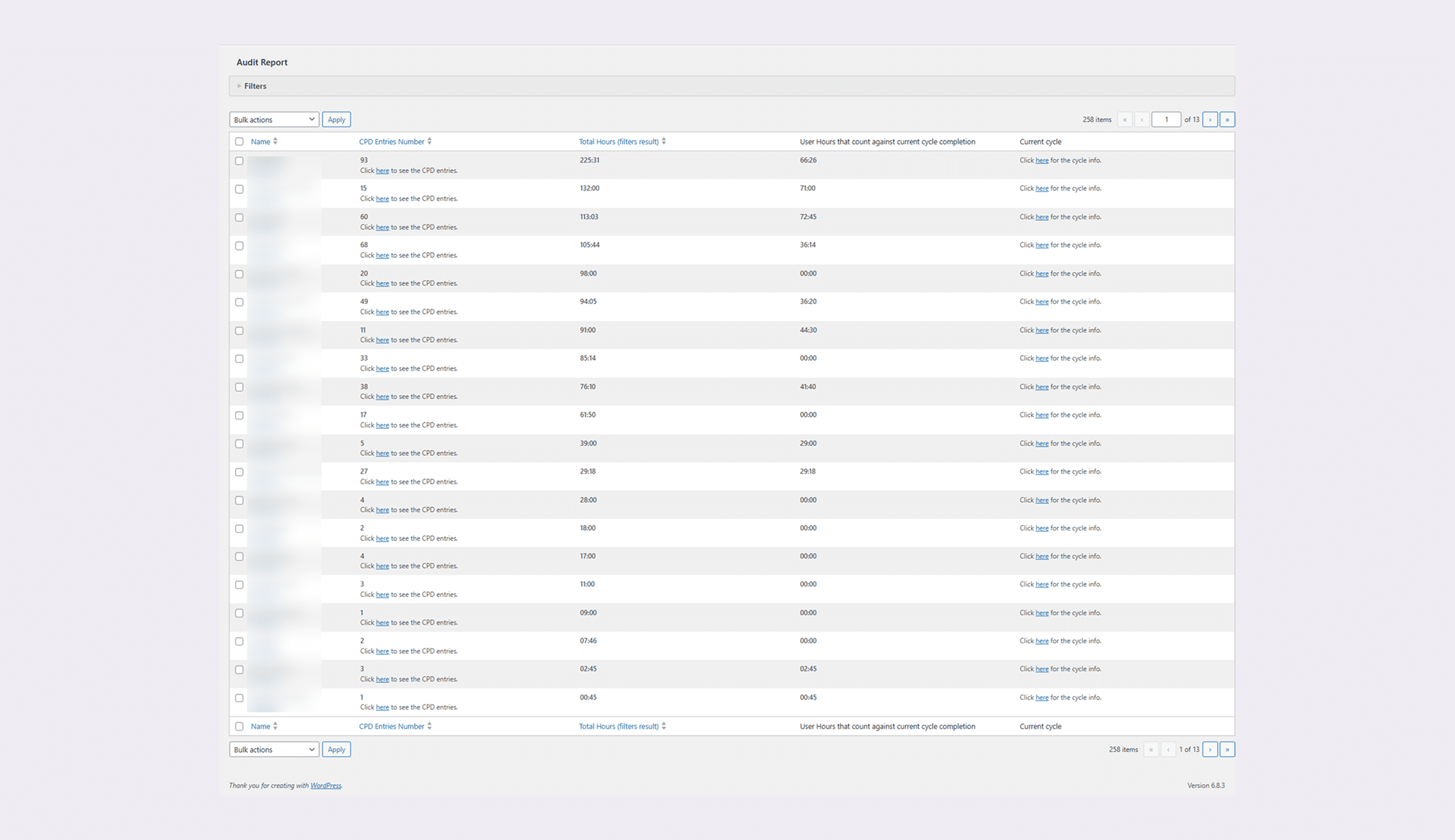This screenshot has height=840, width=1455.
Task: Check the row with 60 CPD entries
Action: [x=239, y=218]
